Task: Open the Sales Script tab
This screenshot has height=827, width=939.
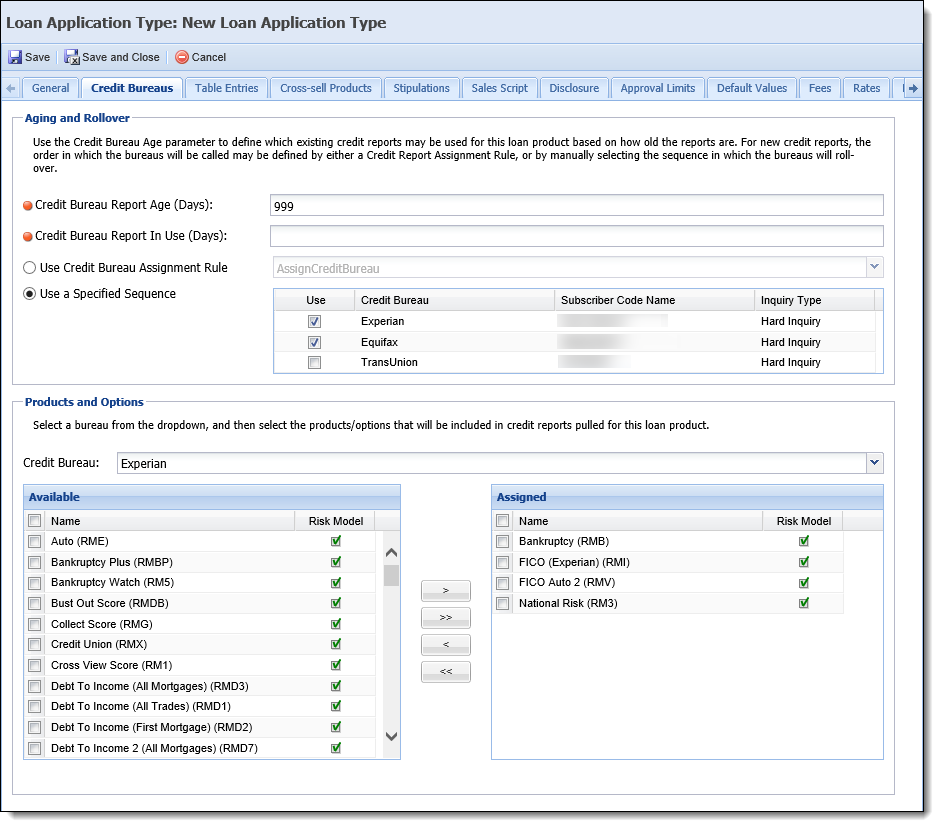Action: (499, 88)
